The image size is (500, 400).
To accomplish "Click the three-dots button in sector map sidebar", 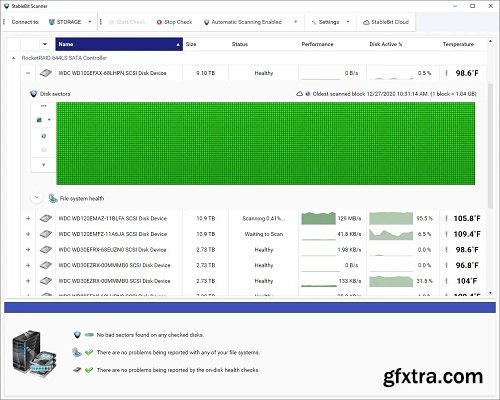I will 44,106.
